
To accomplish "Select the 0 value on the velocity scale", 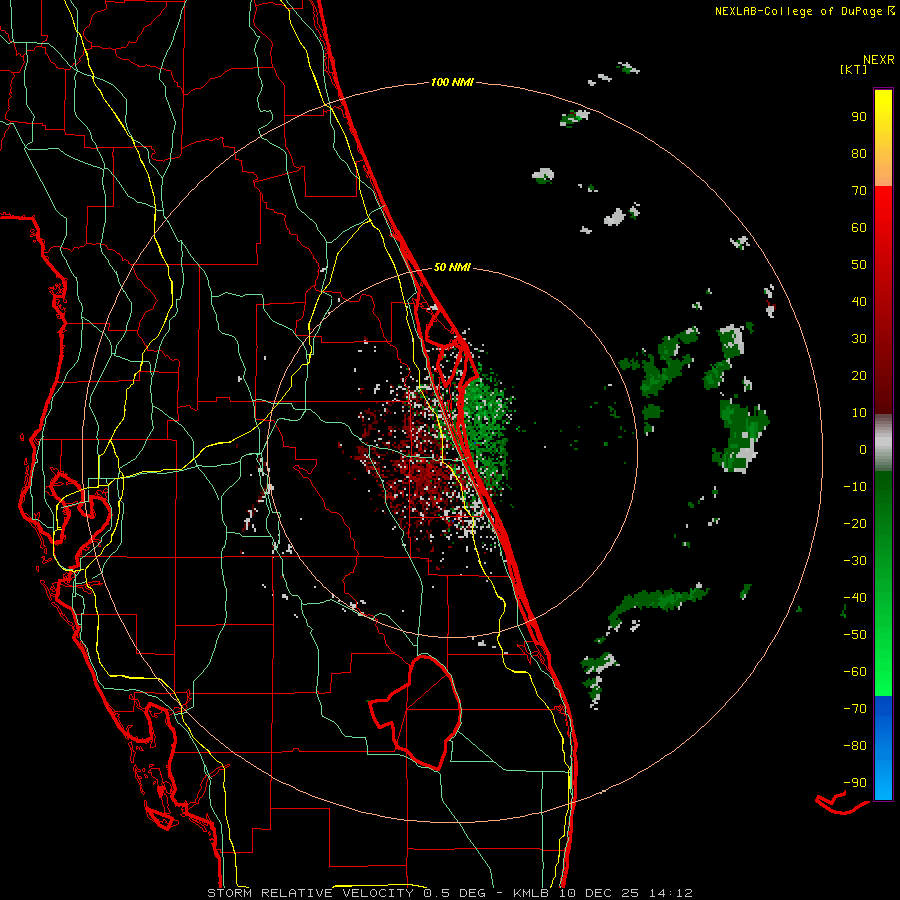I will point(863,450).
